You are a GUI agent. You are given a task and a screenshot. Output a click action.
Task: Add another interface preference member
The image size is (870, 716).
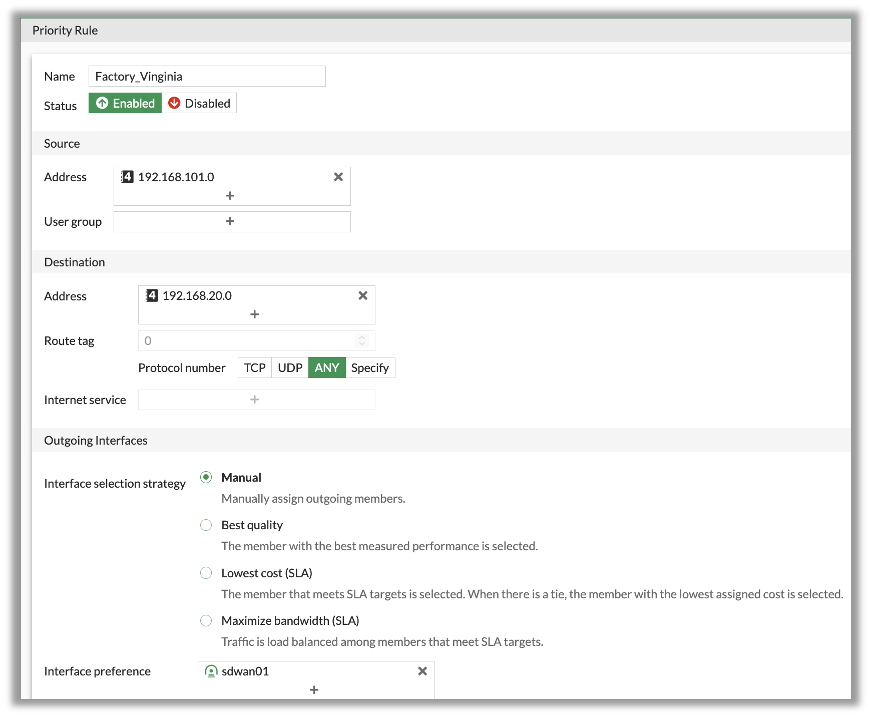tap(314, 690)
